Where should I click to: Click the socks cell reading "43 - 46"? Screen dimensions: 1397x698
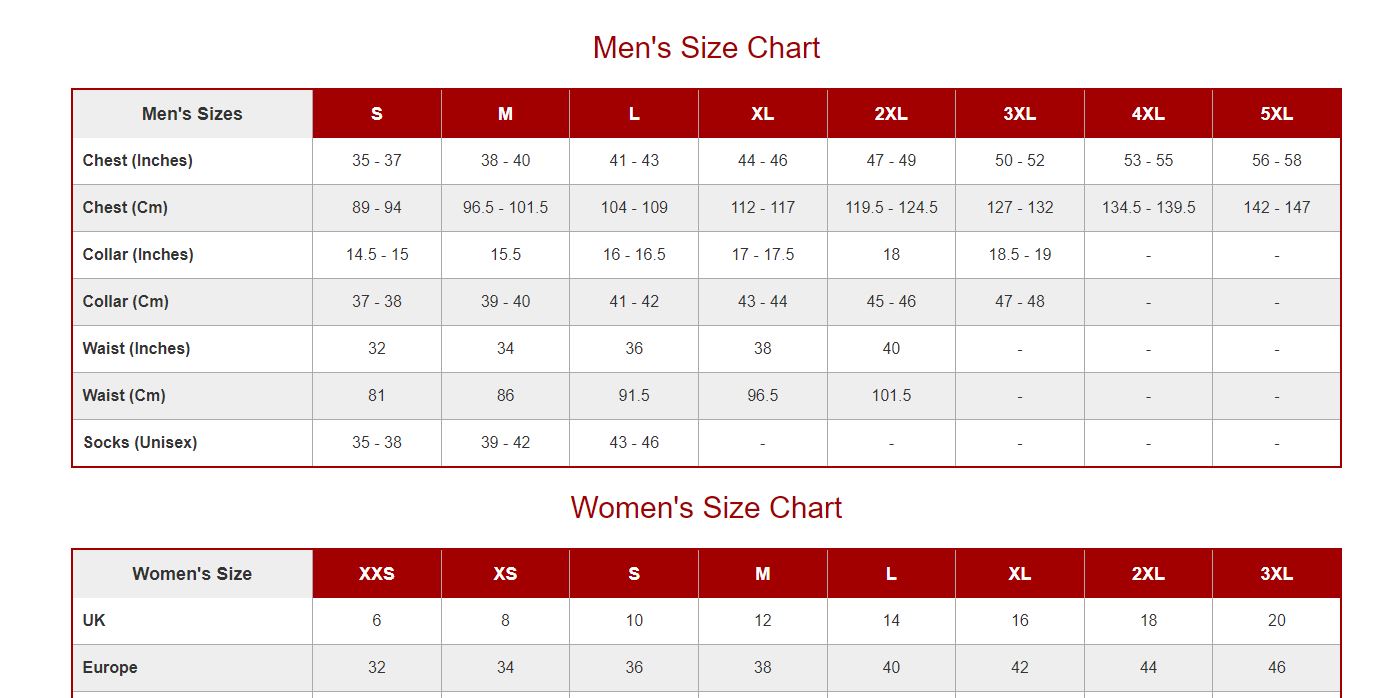click(634, 443)
